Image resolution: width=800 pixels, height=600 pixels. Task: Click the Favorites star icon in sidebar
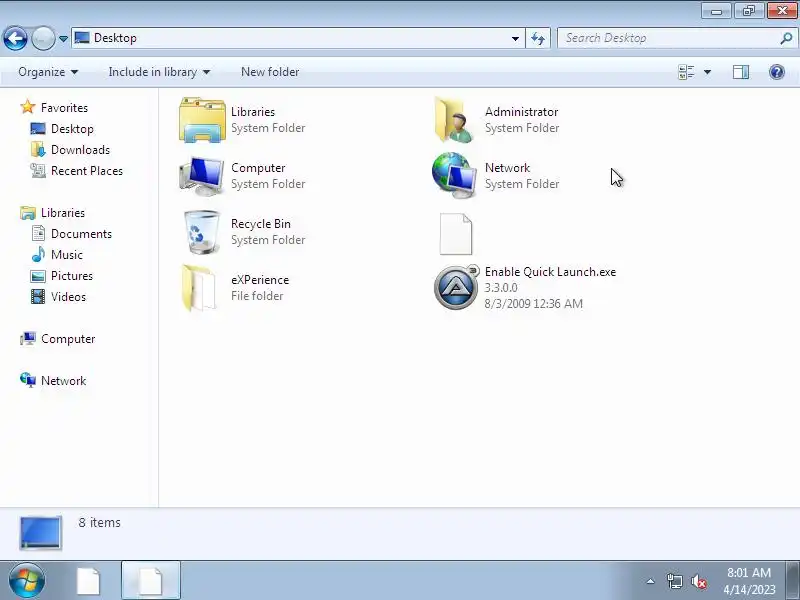click(x=28, y=107)
